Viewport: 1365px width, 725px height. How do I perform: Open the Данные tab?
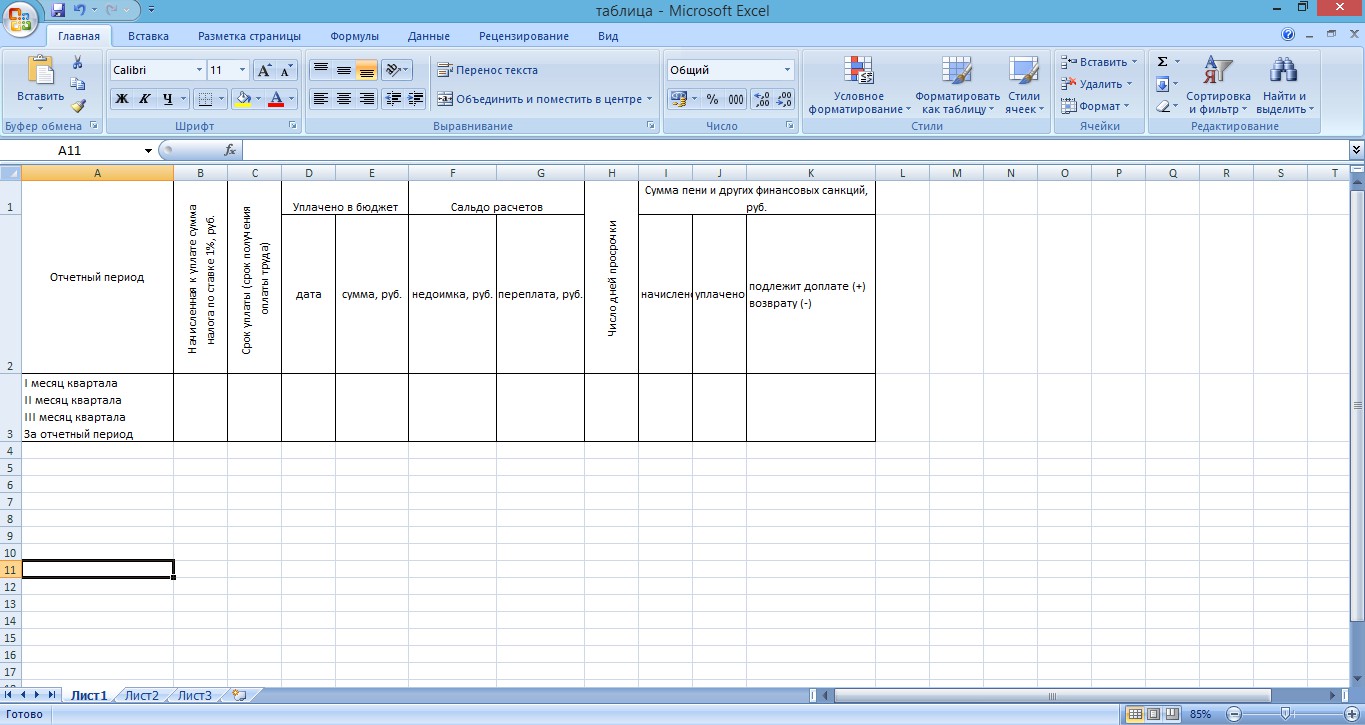coord(428,36)
